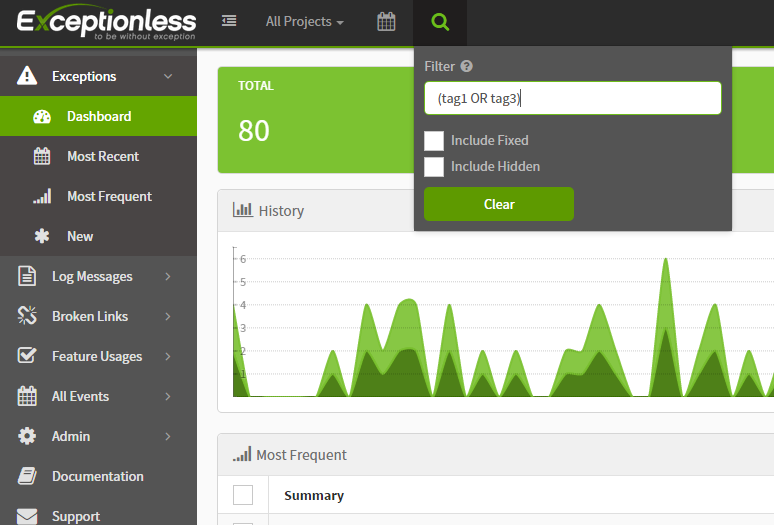Open the Most Frequent sidebar item

coord(98,196)
